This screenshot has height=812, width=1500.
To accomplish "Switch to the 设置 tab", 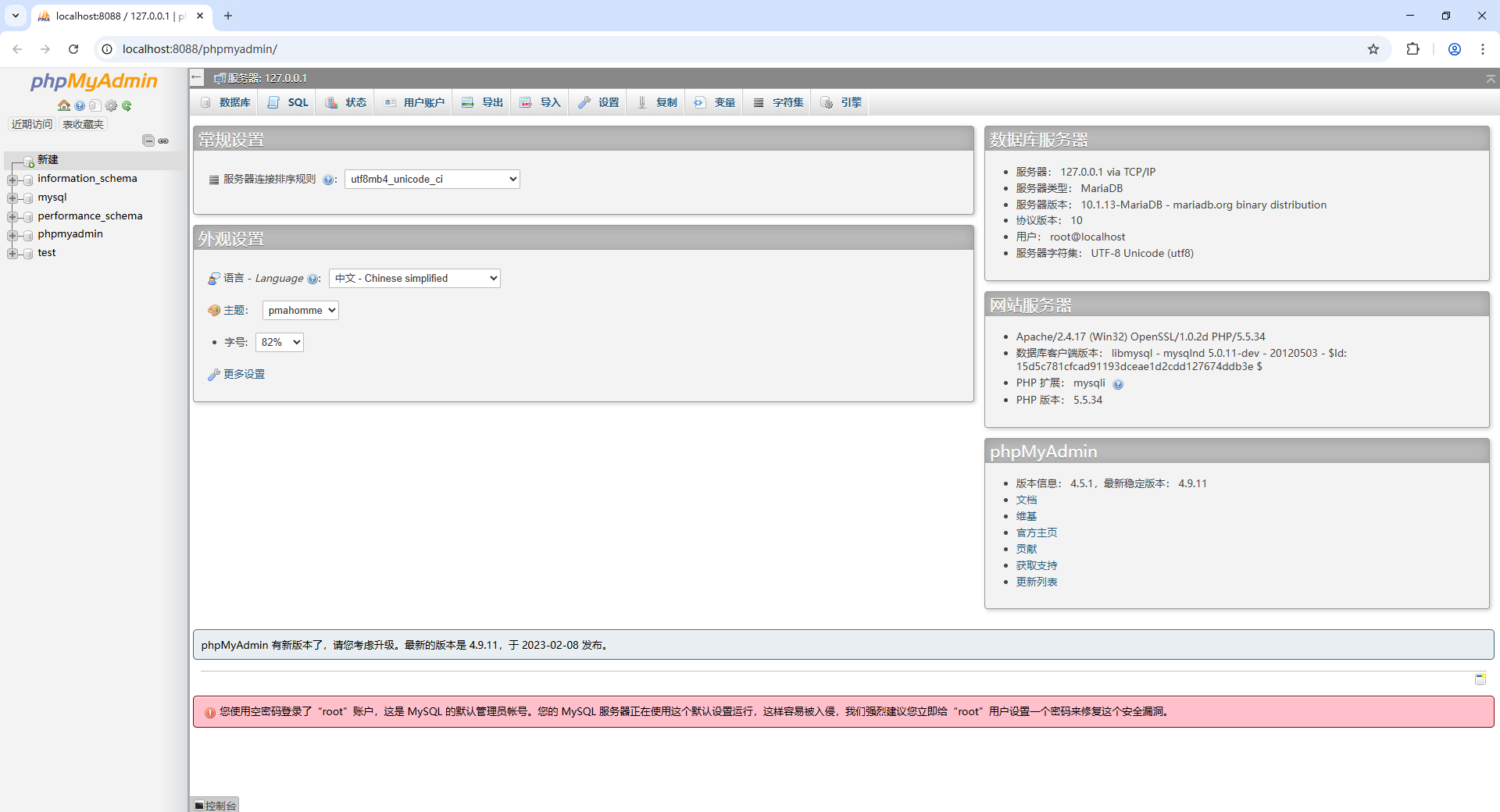I will 598,102.
